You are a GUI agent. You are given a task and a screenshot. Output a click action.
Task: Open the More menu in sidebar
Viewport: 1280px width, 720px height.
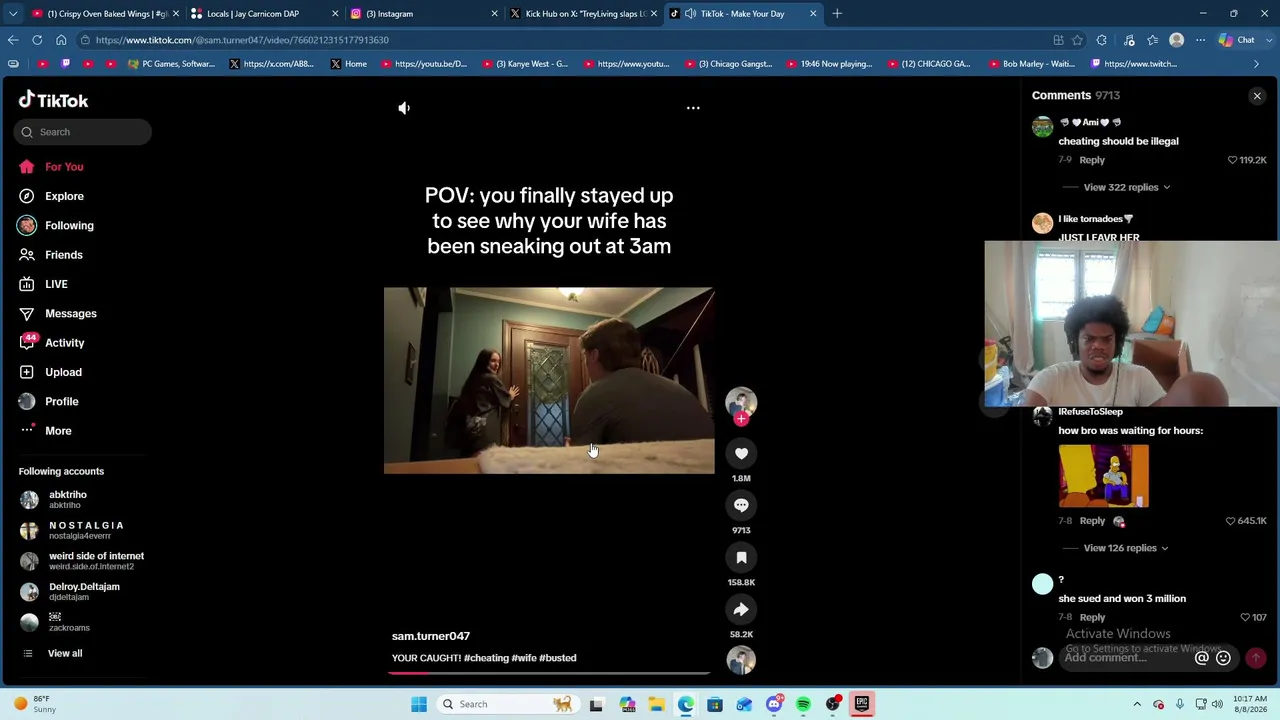coord(58,431)
